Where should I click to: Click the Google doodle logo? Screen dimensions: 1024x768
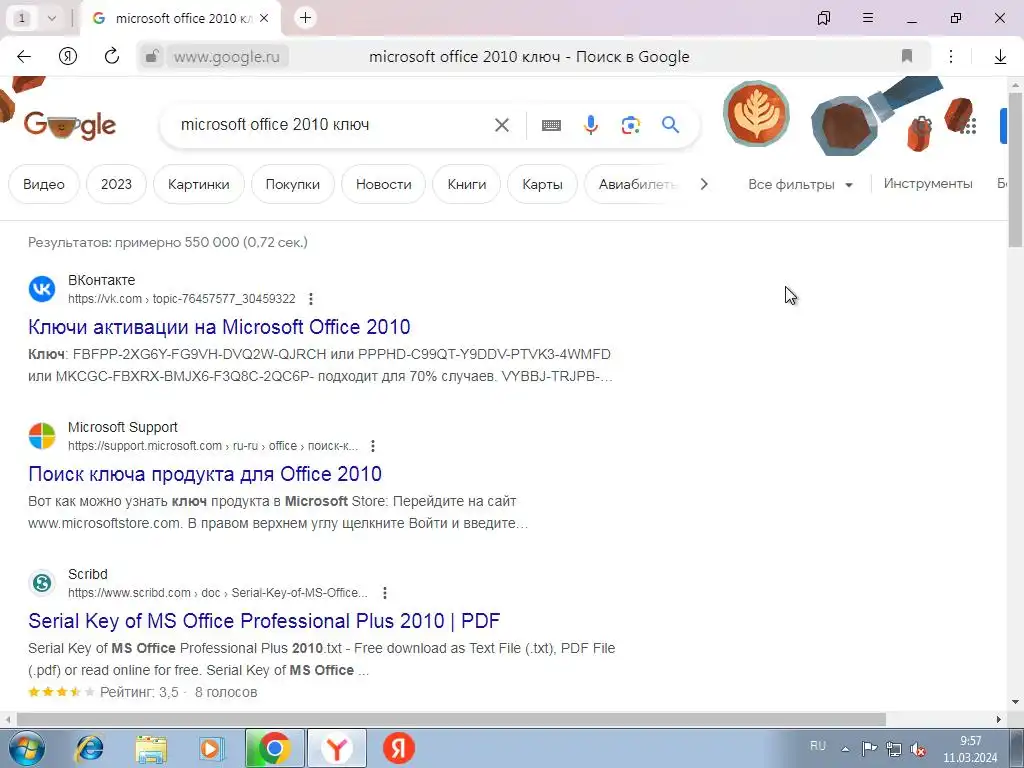(69, 125)
